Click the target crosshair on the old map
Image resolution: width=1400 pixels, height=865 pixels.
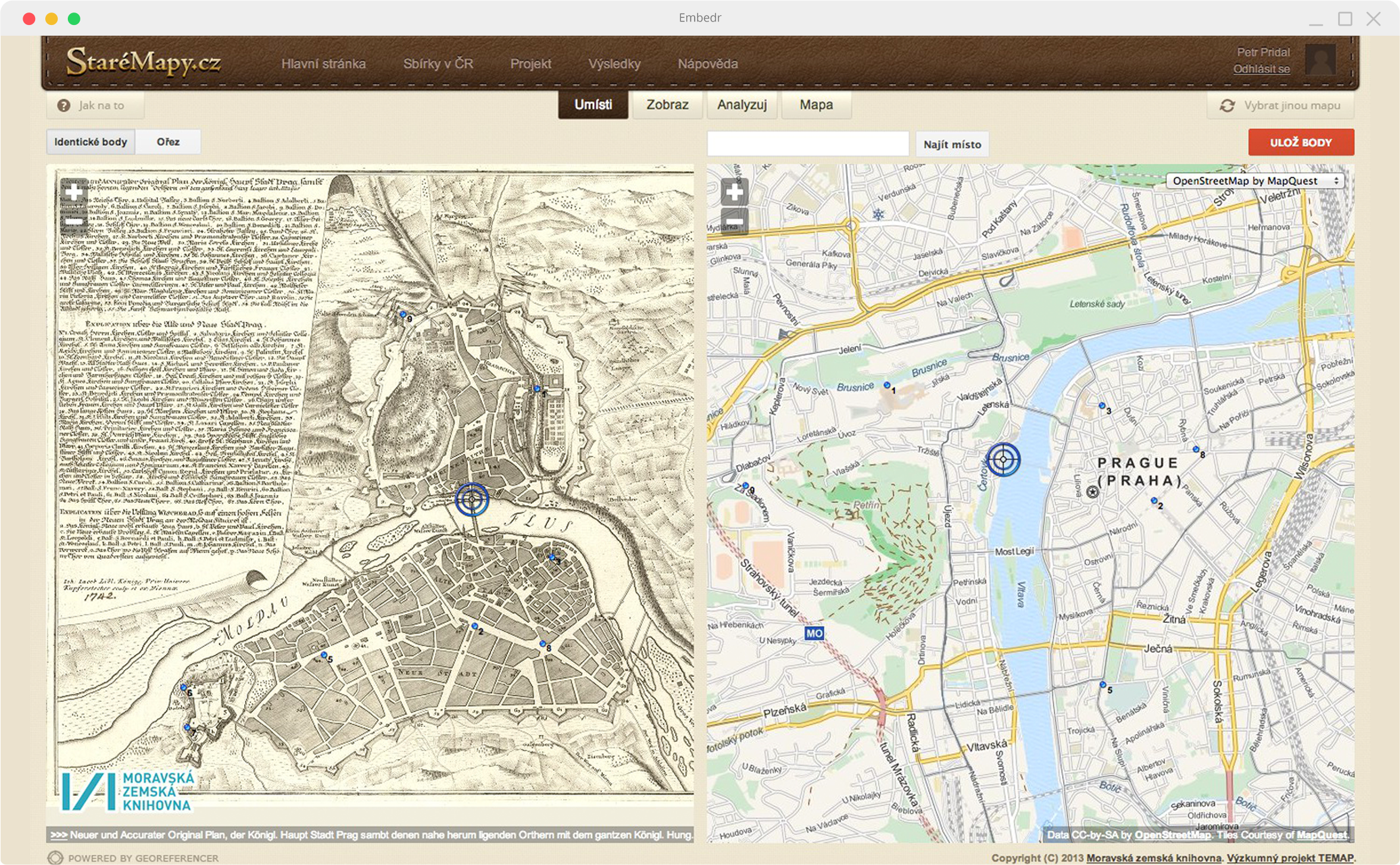472,499
